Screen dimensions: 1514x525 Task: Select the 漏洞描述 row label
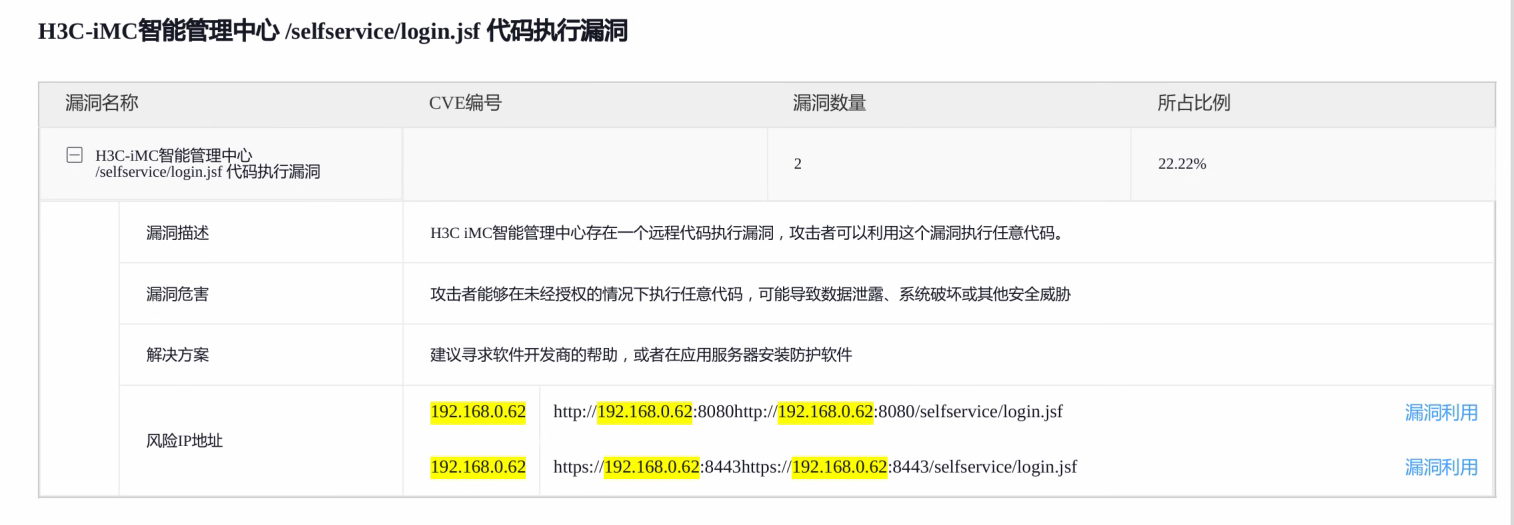(x=178, y=233)
